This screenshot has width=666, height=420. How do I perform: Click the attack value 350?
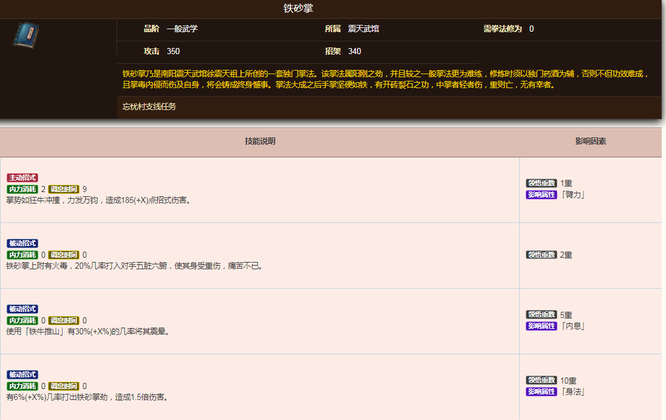pos(173,51)
